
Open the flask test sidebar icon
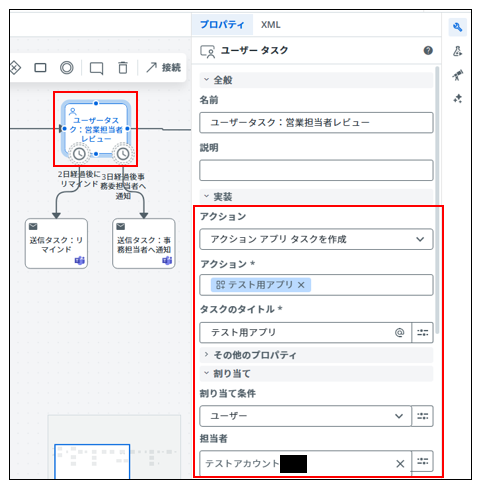pyautogui.click(x=457, y=51)
